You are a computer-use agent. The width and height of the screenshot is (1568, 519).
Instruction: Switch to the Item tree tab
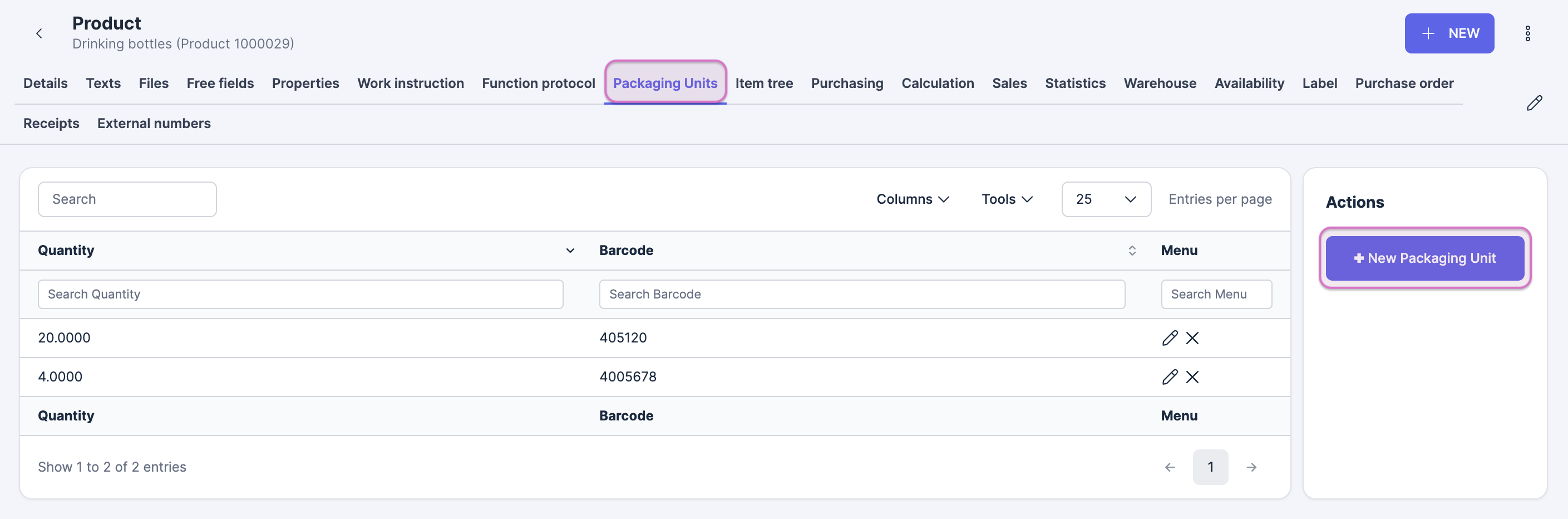(x=763, y=84)
